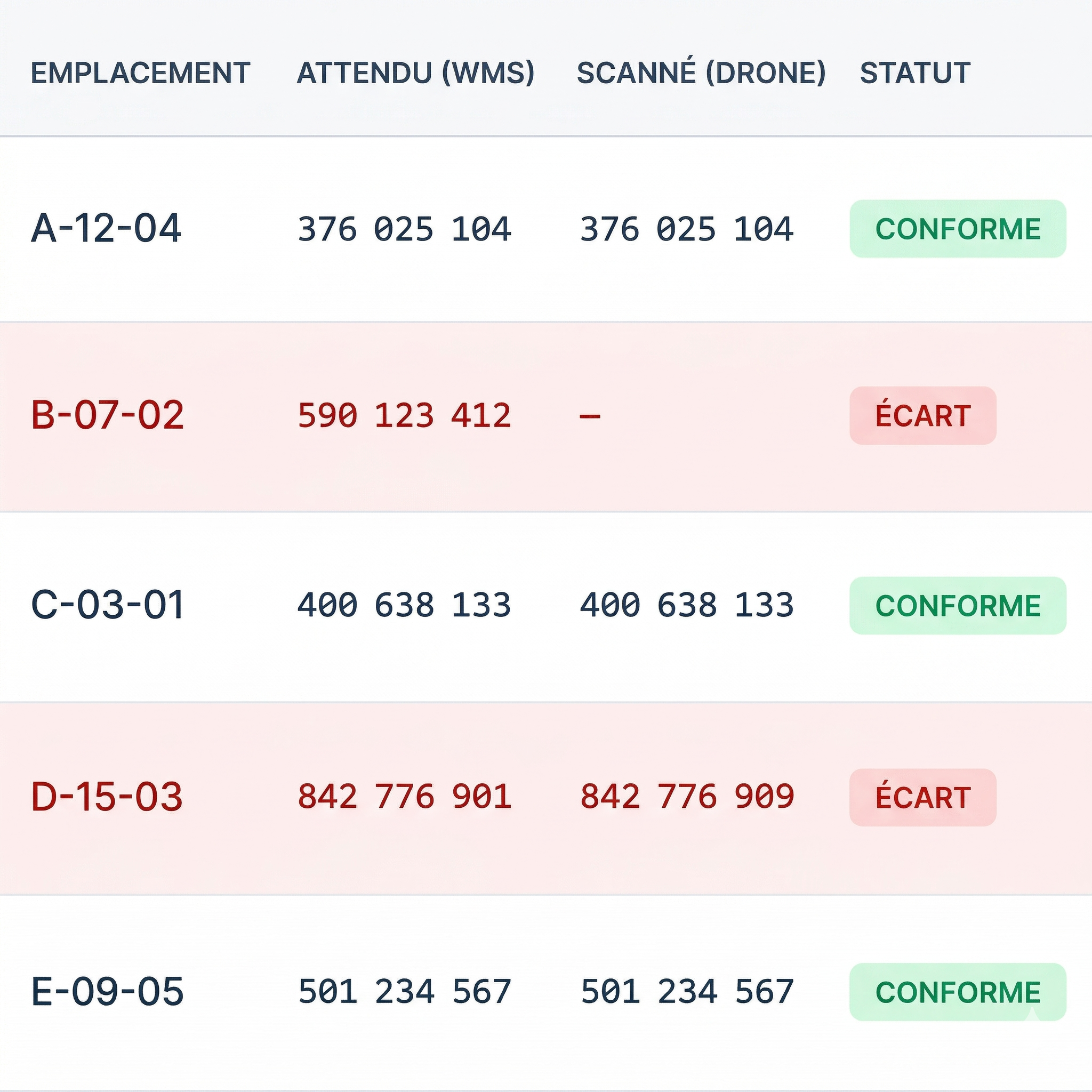The width and height of the screenshot is (1092, 1092).
Task: Click the STATUT column header
Action: tap(915, 74)
